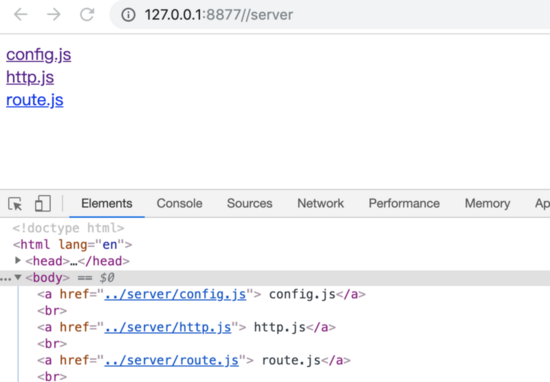Open the route.js link on the page
550x382 pixels.
coord(35,100)
